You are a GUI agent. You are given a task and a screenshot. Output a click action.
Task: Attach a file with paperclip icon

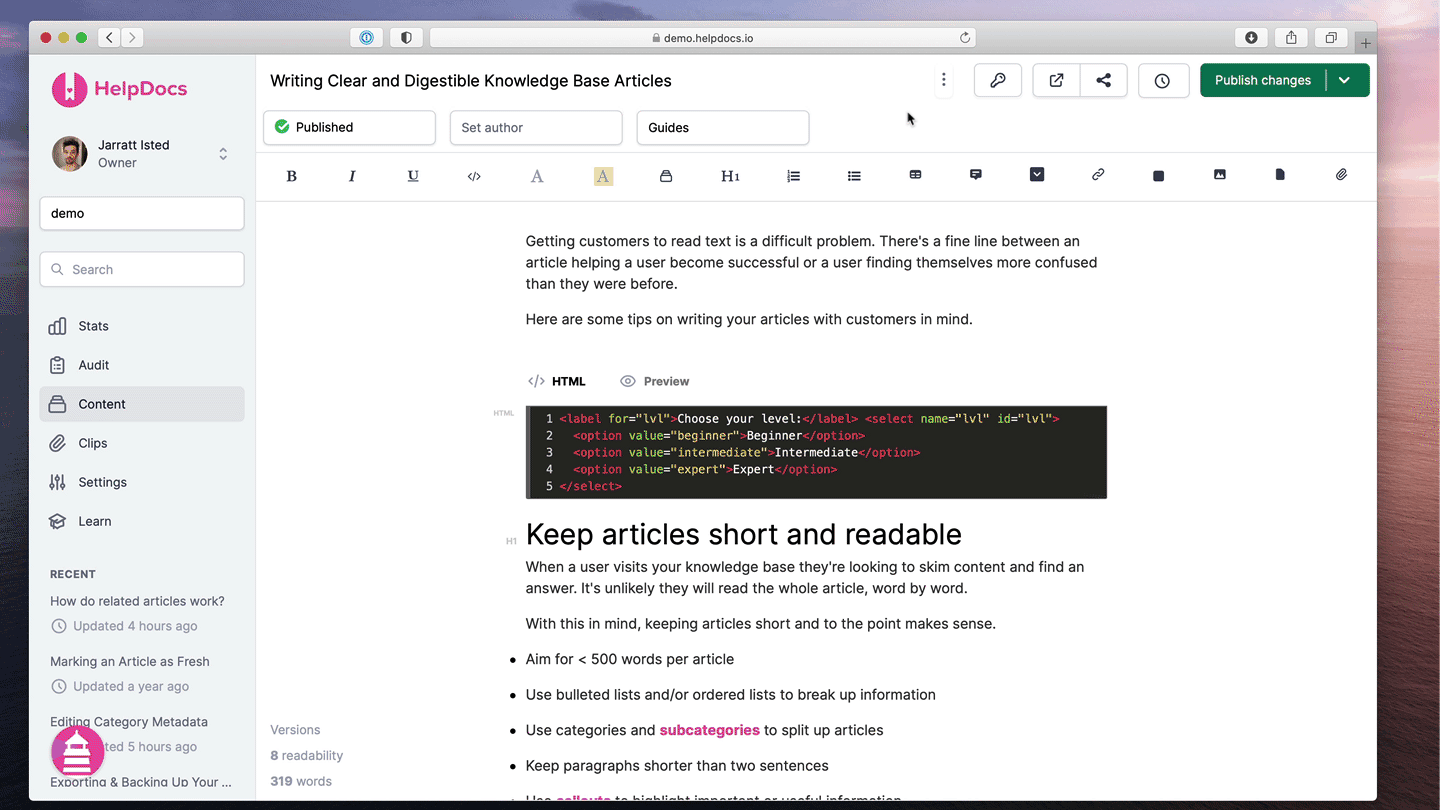tap(1342, 175)
